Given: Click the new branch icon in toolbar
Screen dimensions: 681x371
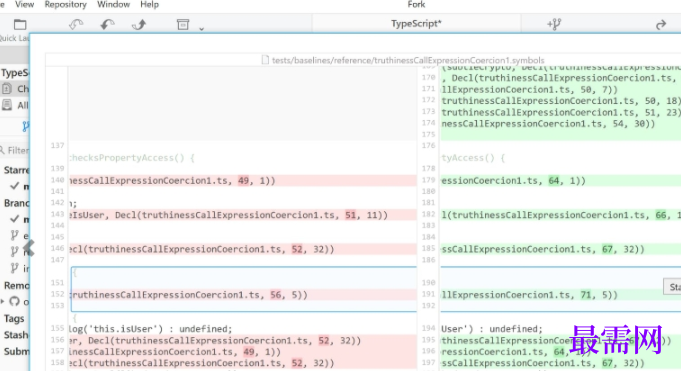Looking at the screenshot, I should tap(554, 24).
